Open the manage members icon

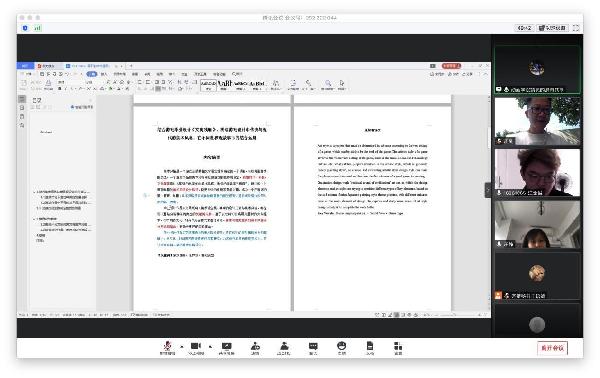284,348
